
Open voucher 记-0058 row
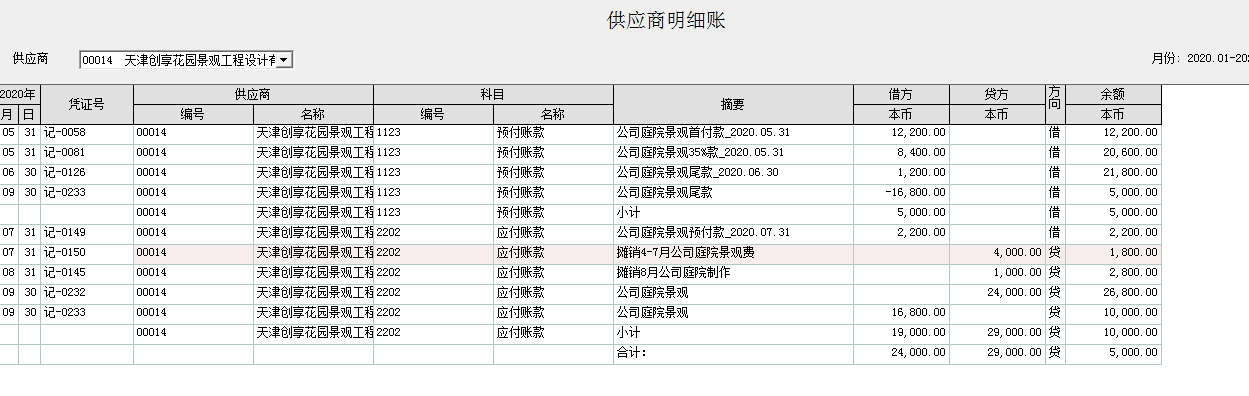click(x=580, y=132)
